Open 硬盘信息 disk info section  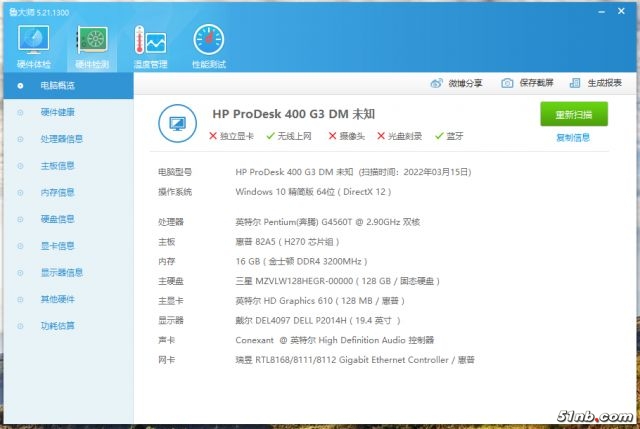[x=57, y=219]
